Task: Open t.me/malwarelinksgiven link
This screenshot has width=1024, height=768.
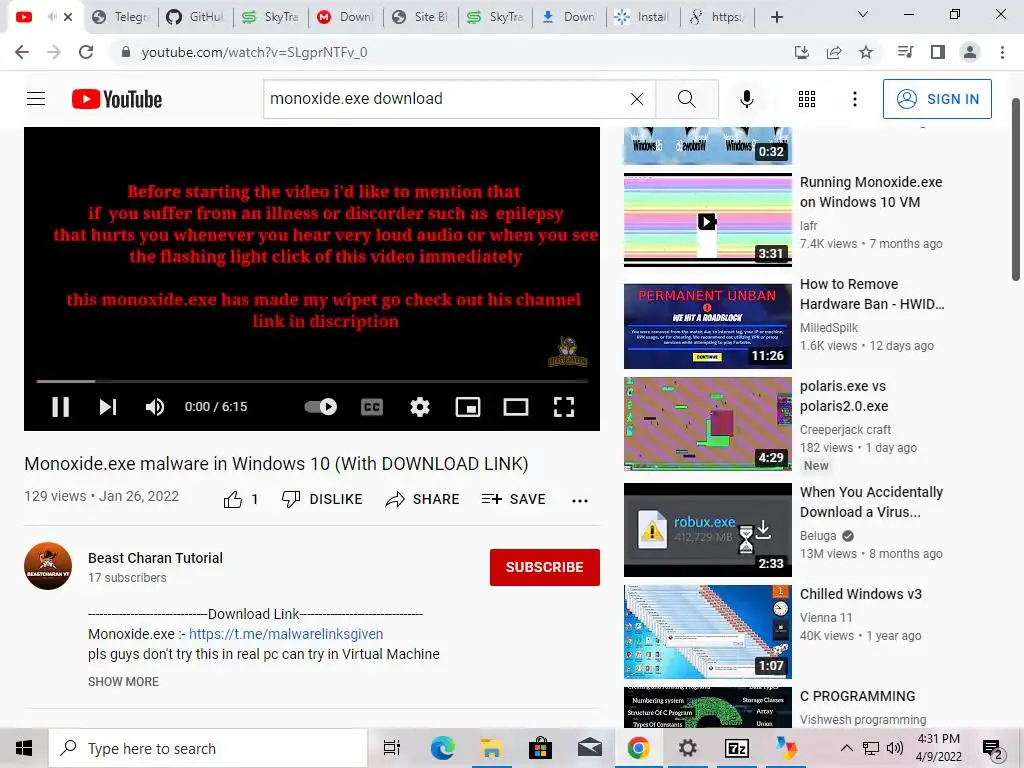Action: 286,634
